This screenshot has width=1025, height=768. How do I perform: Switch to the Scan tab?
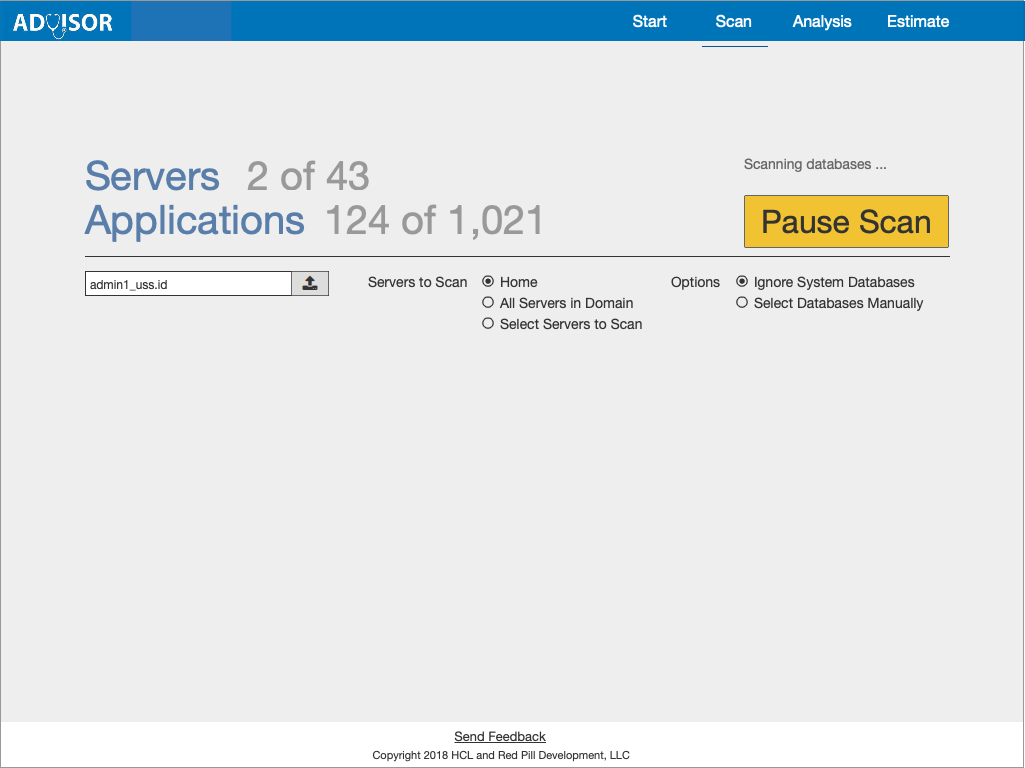click(x=733, y=22)
